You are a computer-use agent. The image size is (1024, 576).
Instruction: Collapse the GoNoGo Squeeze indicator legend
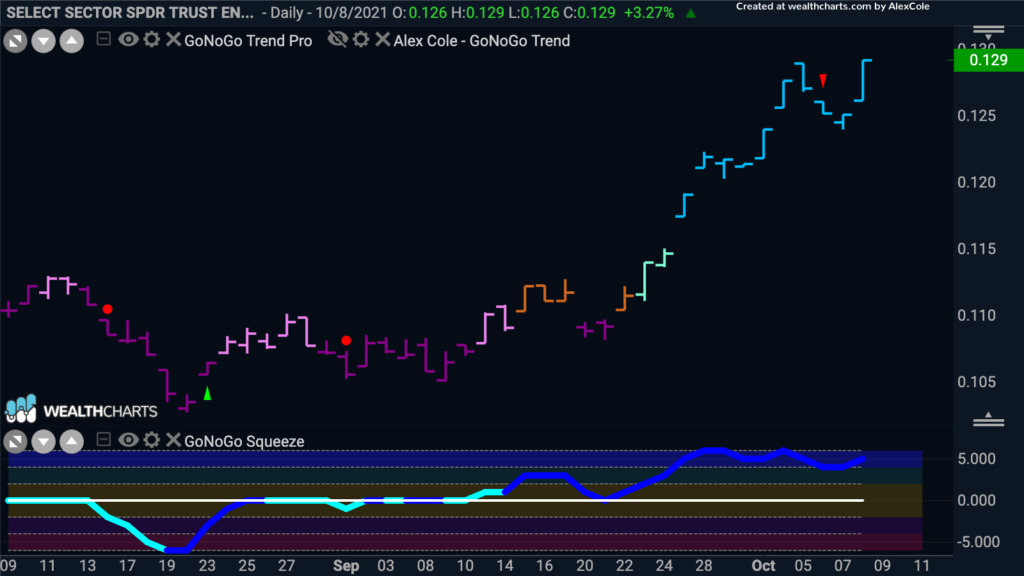(x=103, y=440)
